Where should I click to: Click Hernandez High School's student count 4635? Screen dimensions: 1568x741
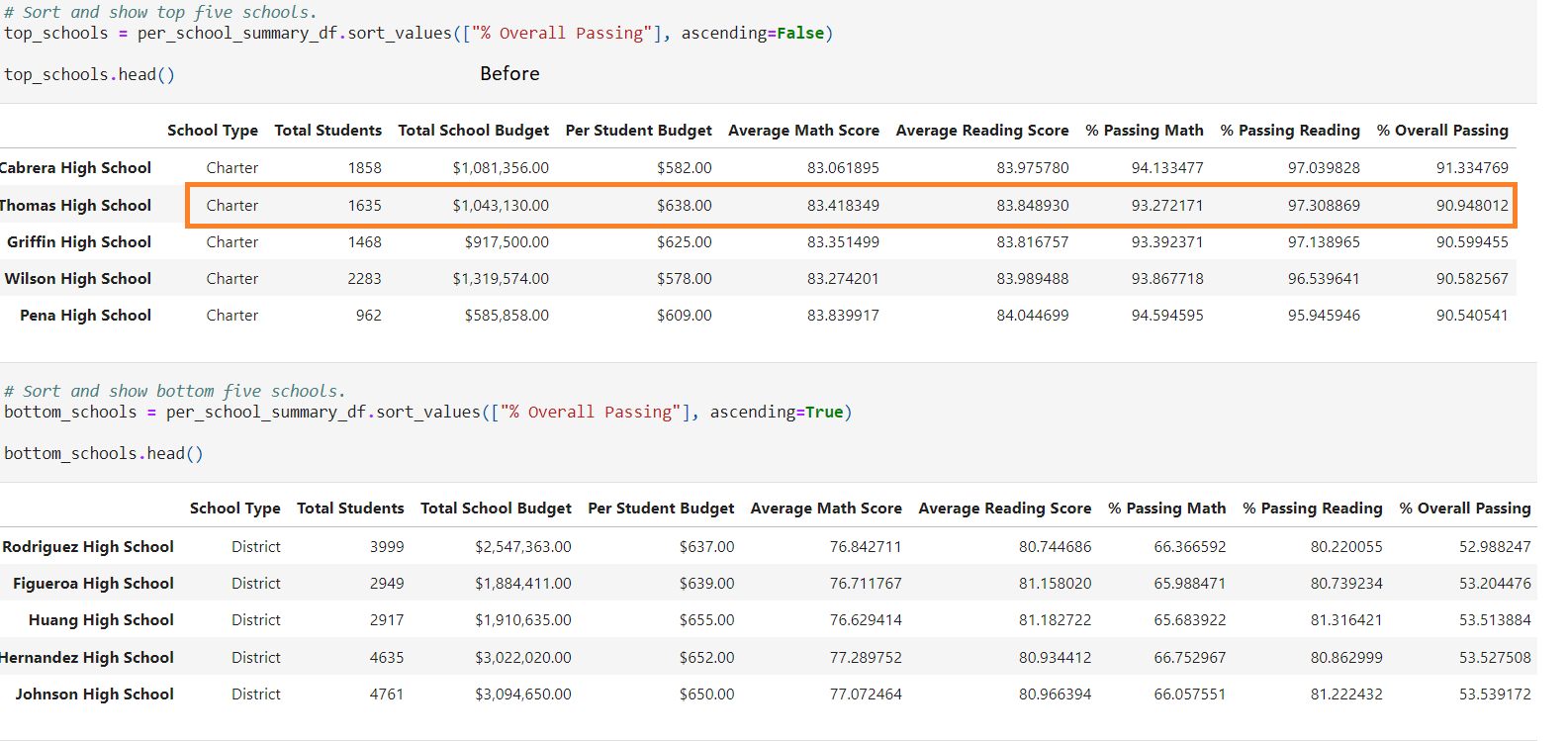[x=387, y=658]
